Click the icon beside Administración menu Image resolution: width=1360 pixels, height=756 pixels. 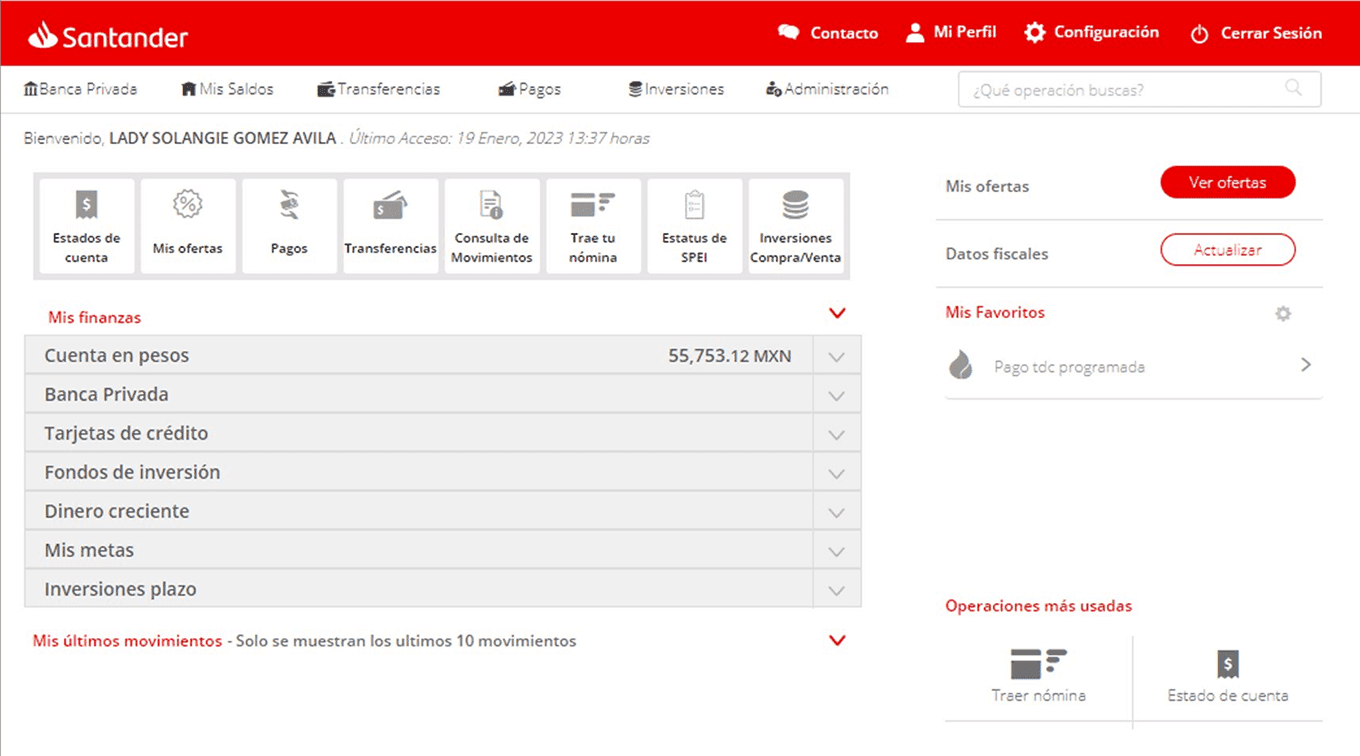pyautogui.click(x=773, y=89)
